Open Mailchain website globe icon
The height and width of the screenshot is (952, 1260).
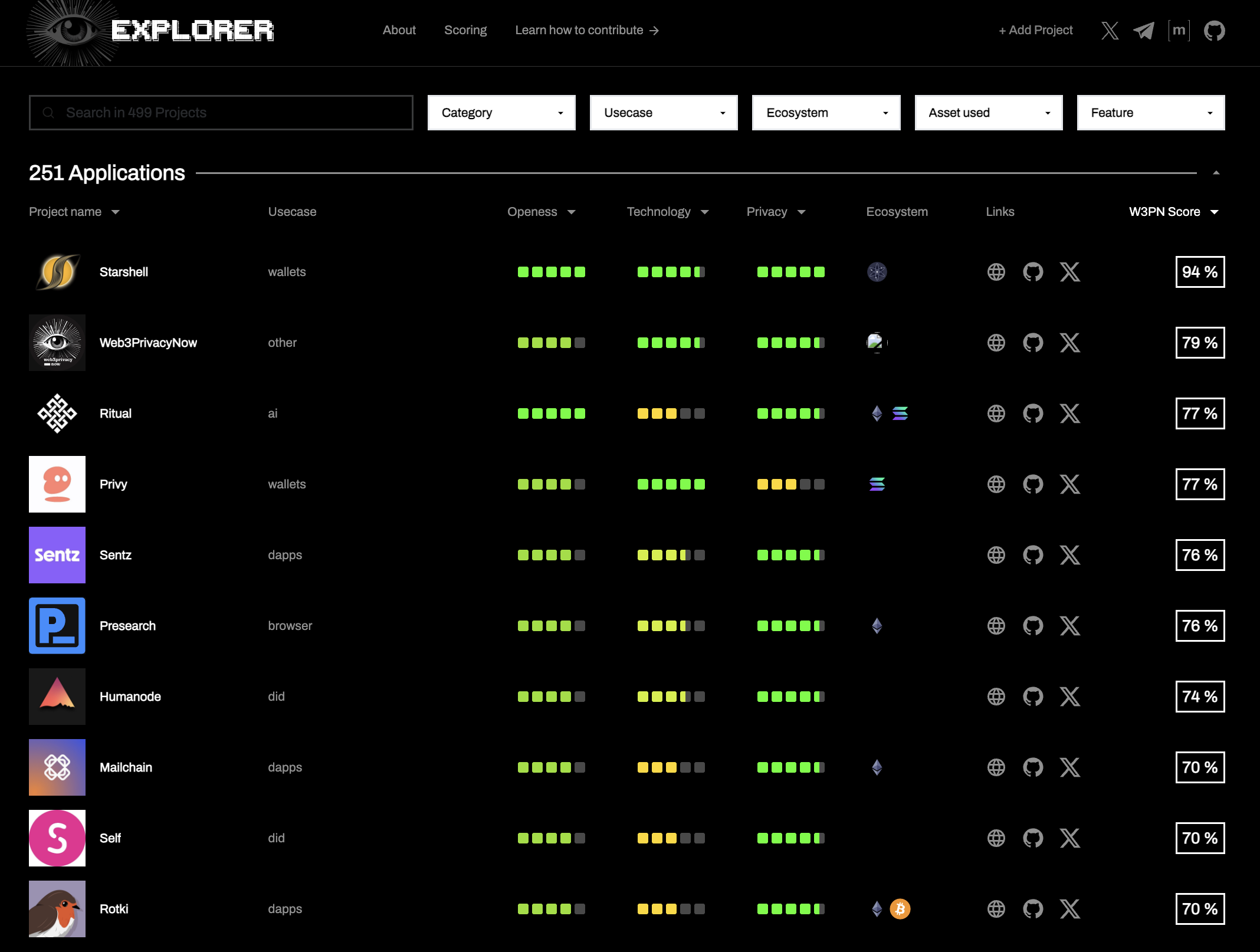coord(996,767)
